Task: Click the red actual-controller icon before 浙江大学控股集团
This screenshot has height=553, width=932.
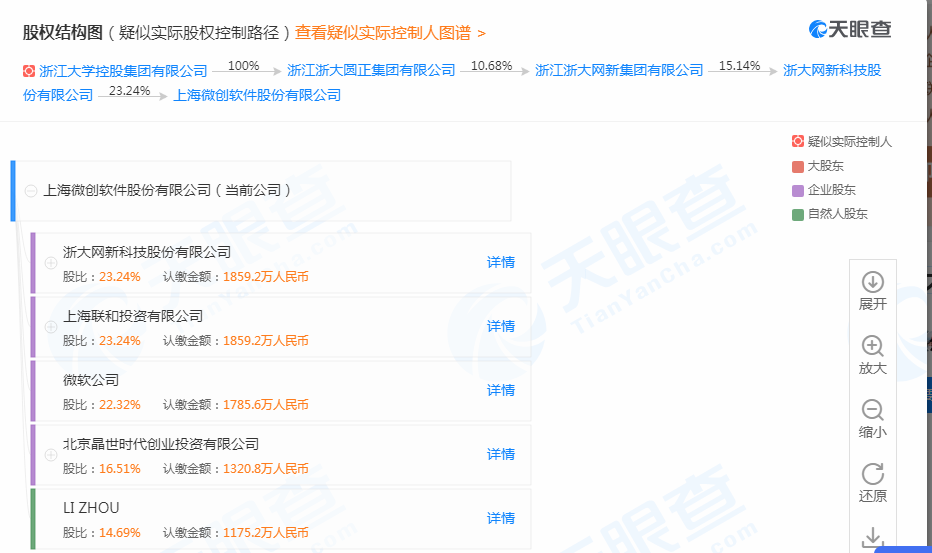Action: tap(29, 71)
